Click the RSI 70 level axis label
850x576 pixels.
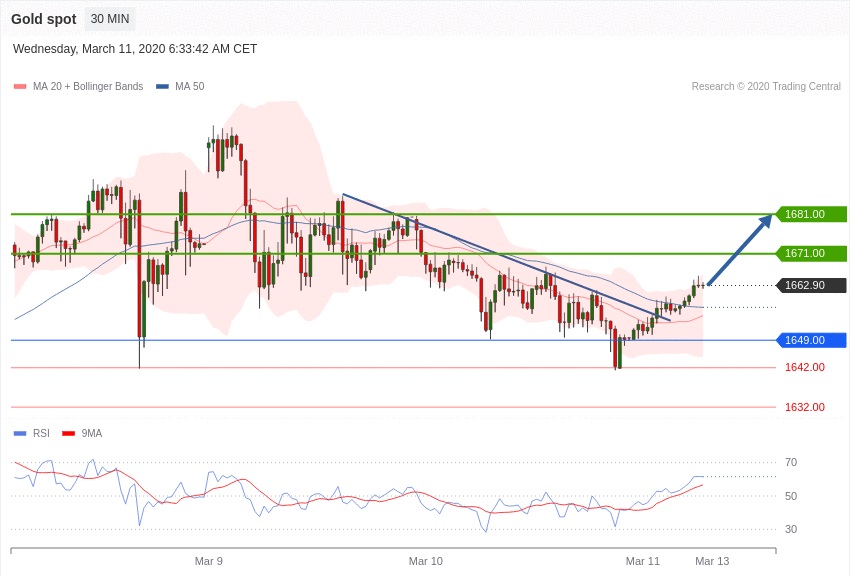pyautogui.click(x=790, y=462)
